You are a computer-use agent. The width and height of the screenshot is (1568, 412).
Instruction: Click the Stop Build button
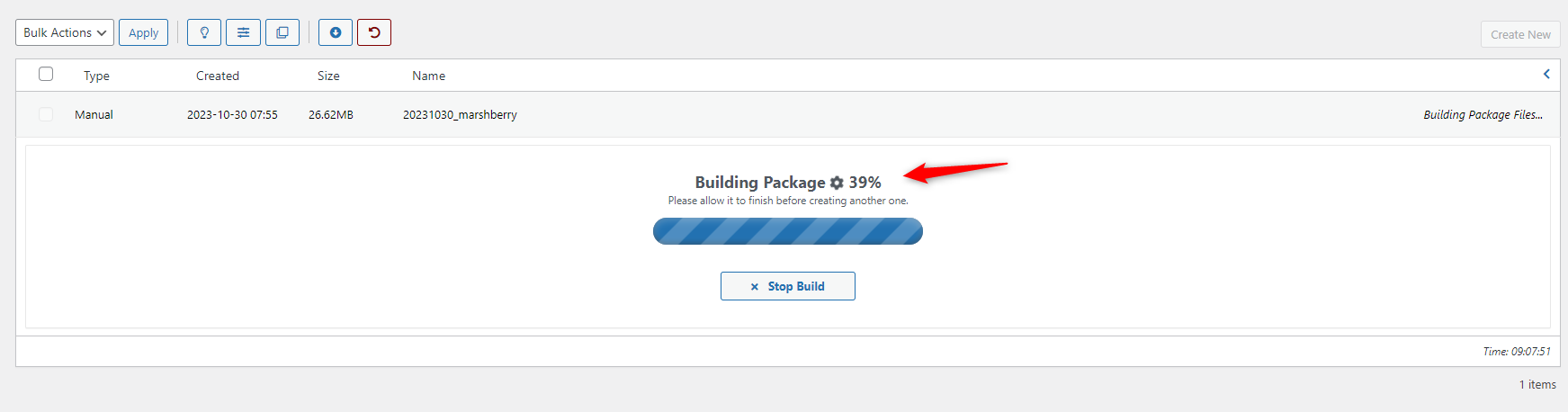point(788,286)
